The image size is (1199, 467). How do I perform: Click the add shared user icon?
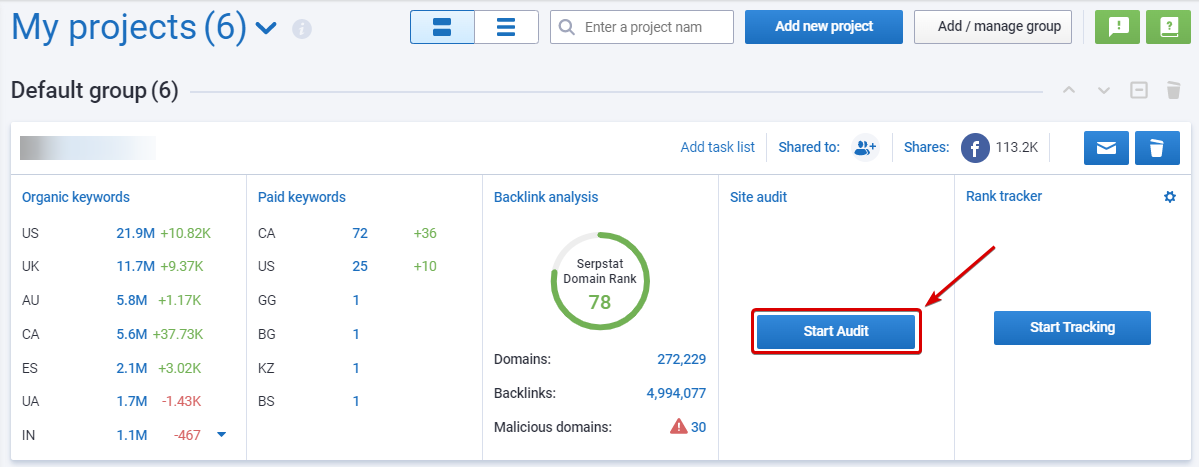(864, 148)
